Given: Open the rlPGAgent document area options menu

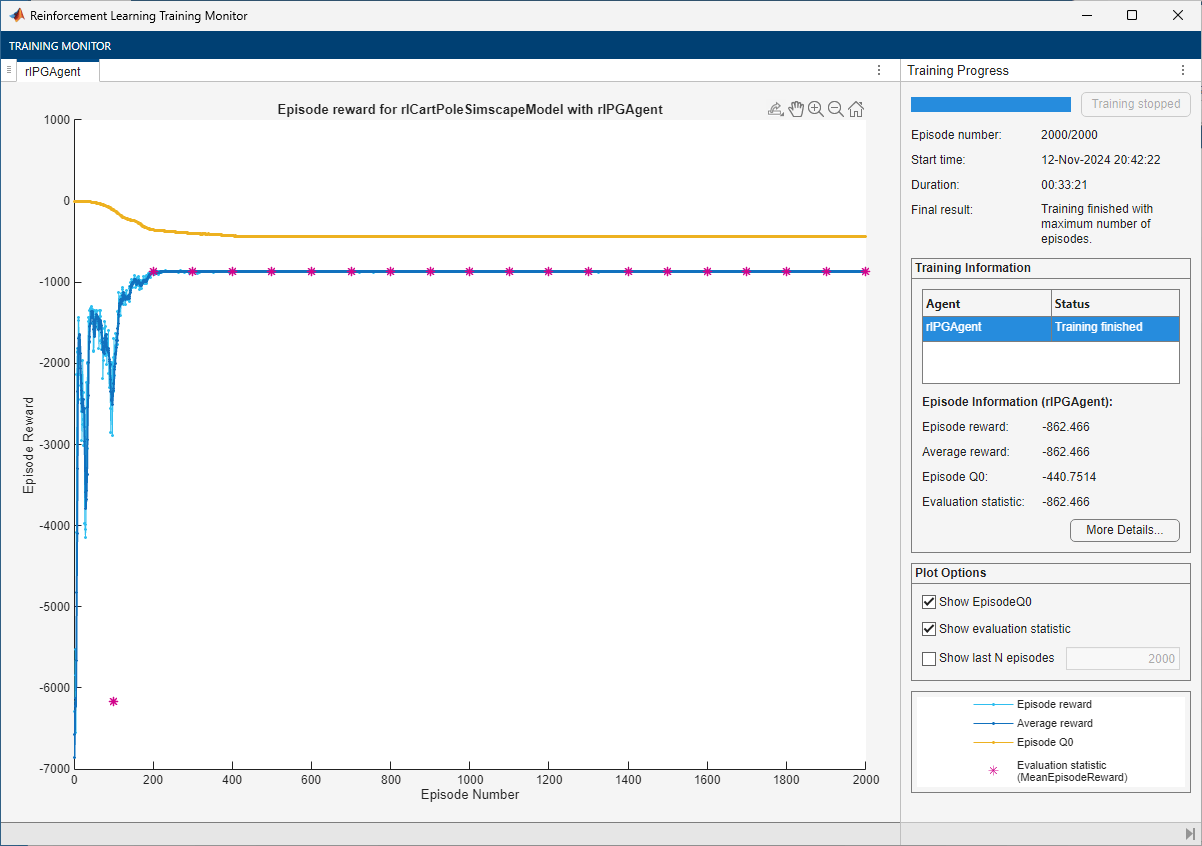Looking at the screenshot, I should (878, 71).
